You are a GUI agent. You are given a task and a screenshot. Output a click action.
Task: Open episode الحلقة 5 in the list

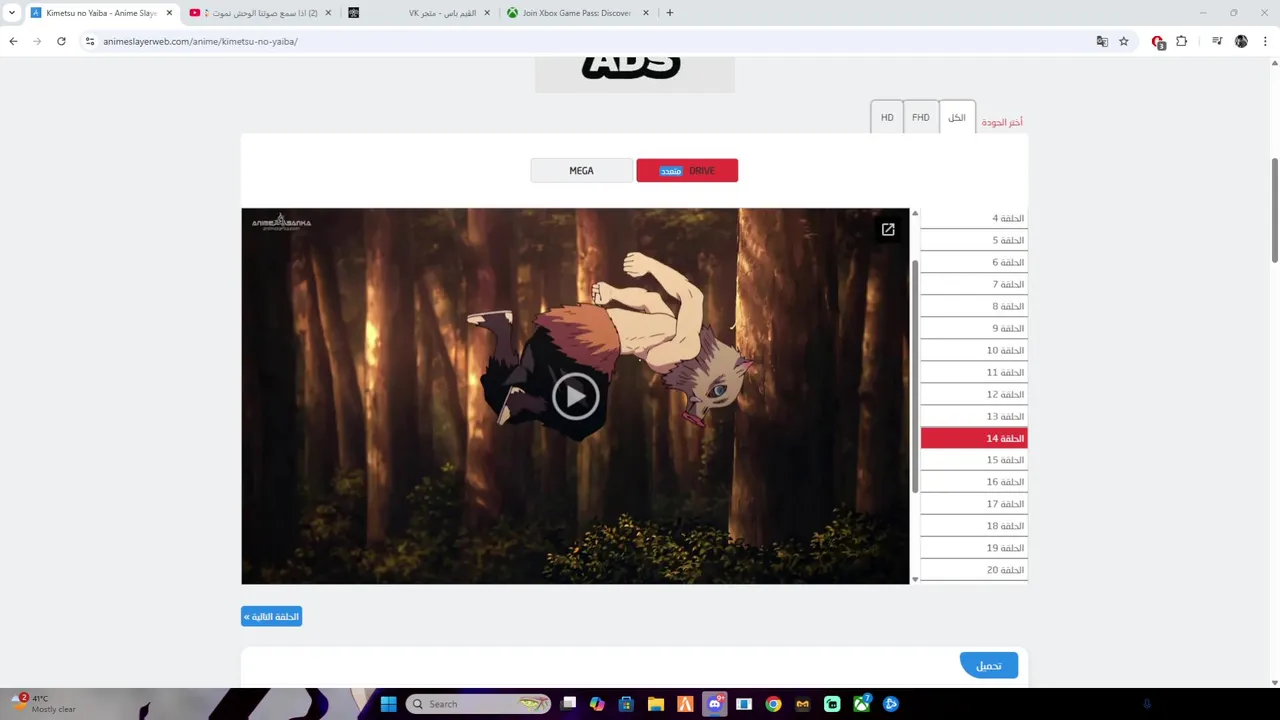[974, 240]
